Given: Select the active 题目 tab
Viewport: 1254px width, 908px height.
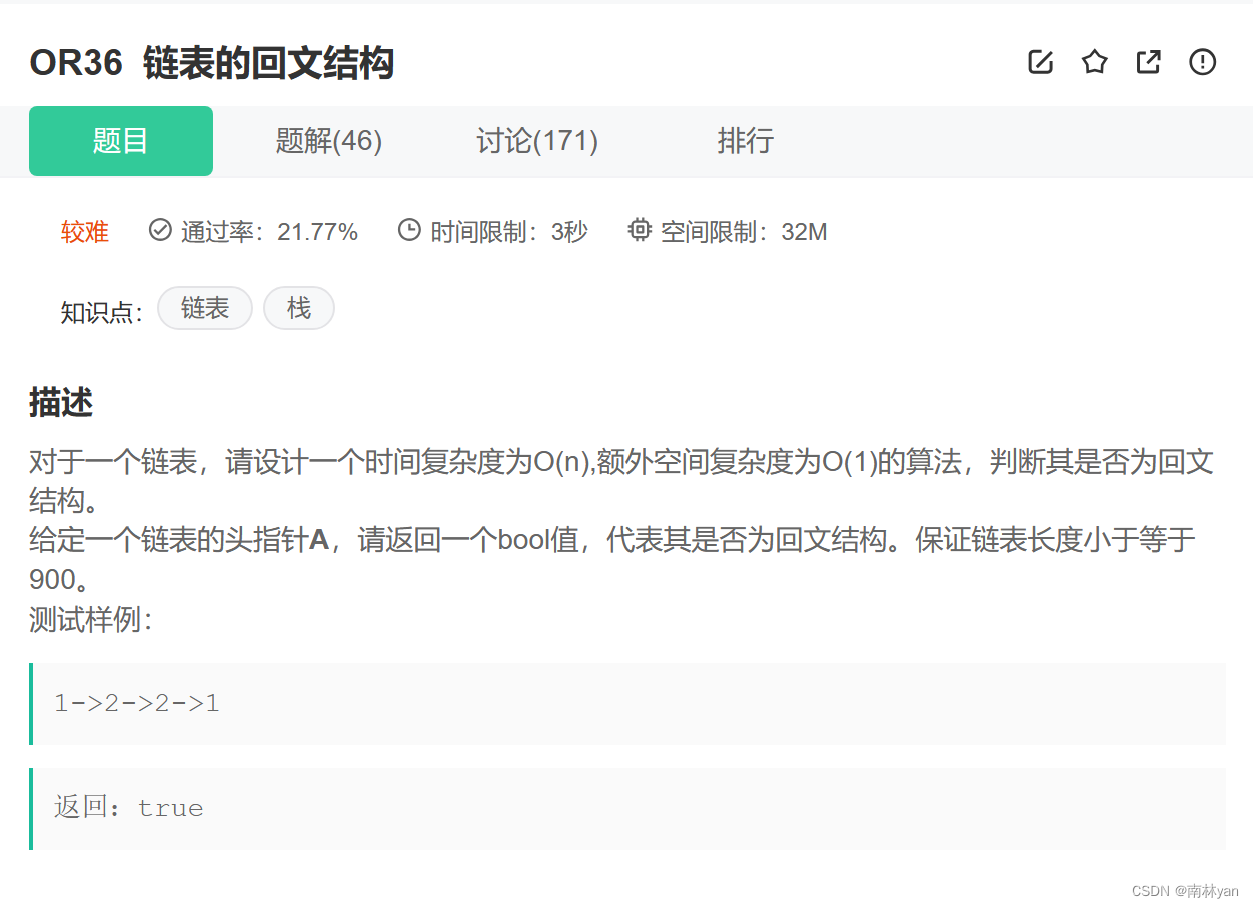Looking at the screenshot, I should [120, 141].
